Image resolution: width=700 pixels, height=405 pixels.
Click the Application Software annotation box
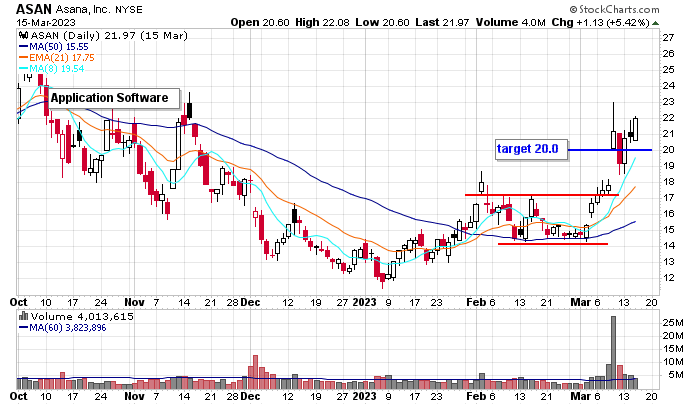[x=114, y=98]
